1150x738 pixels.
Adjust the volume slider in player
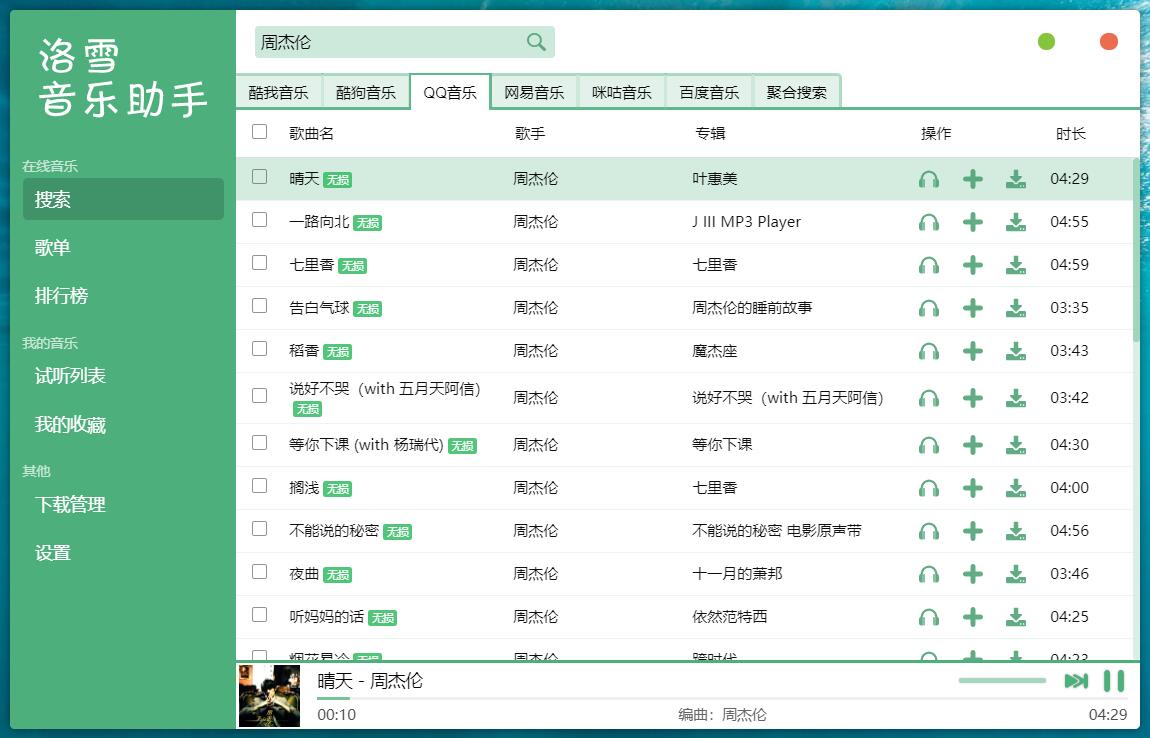pos(1002,680)
